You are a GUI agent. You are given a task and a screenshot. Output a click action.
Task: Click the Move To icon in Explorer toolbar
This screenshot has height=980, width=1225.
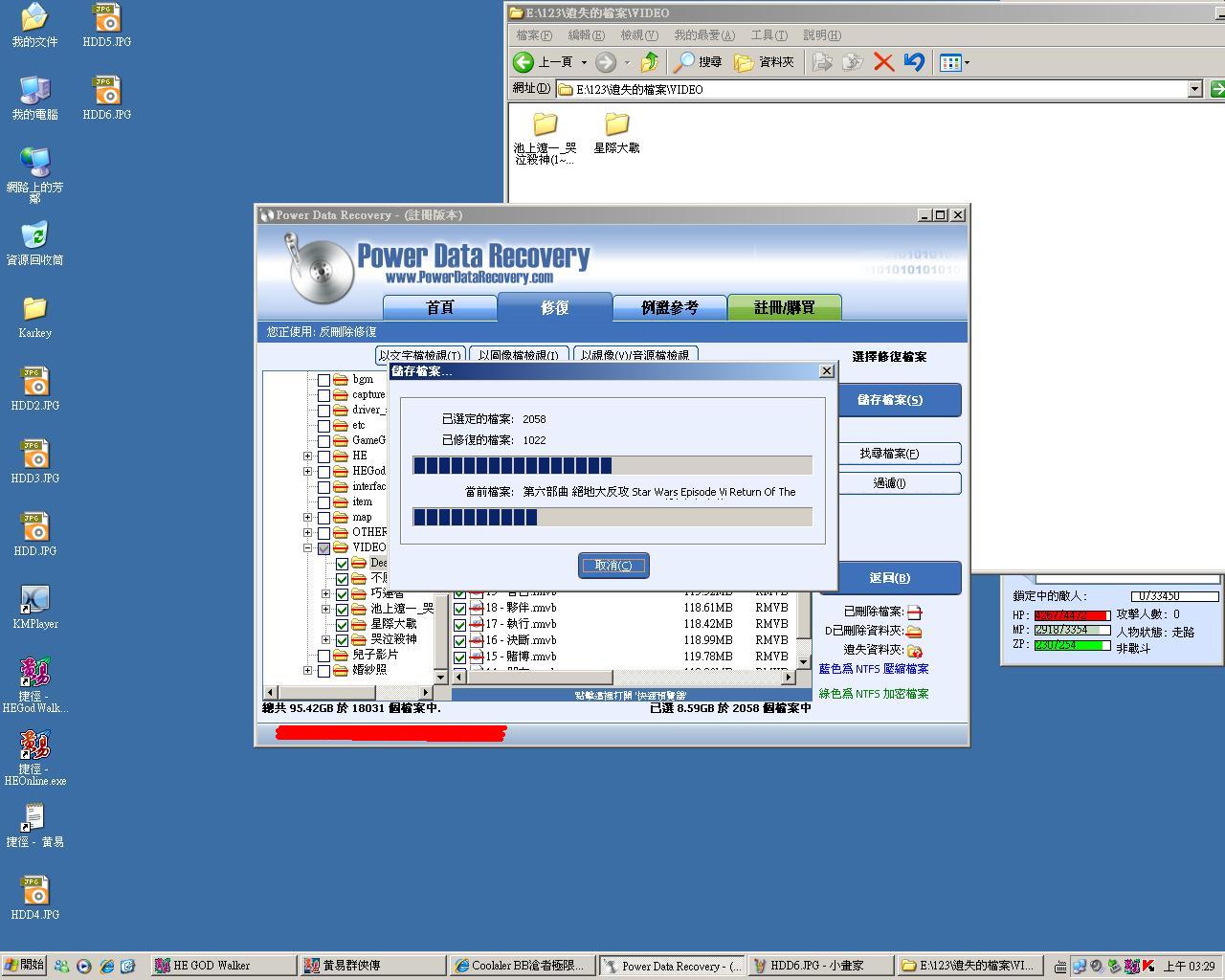click(x=822, y=62)
